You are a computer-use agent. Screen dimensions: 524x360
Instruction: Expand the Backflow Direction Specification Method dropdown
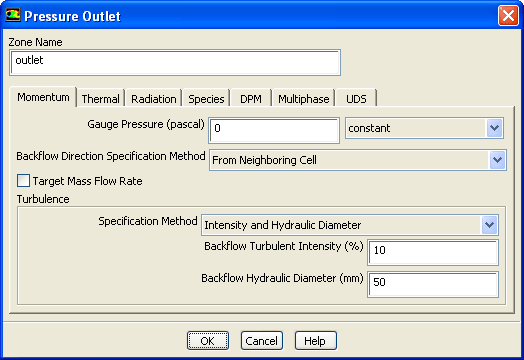pyautogui.click(x=358, y=160)
